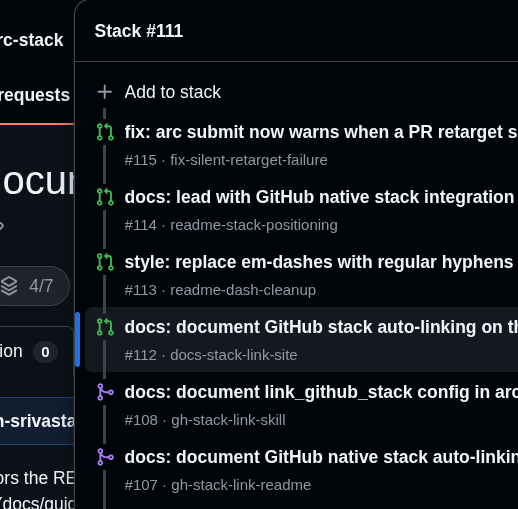Open 'docs: document link_github_stack config' pull request

pos(321,392)
